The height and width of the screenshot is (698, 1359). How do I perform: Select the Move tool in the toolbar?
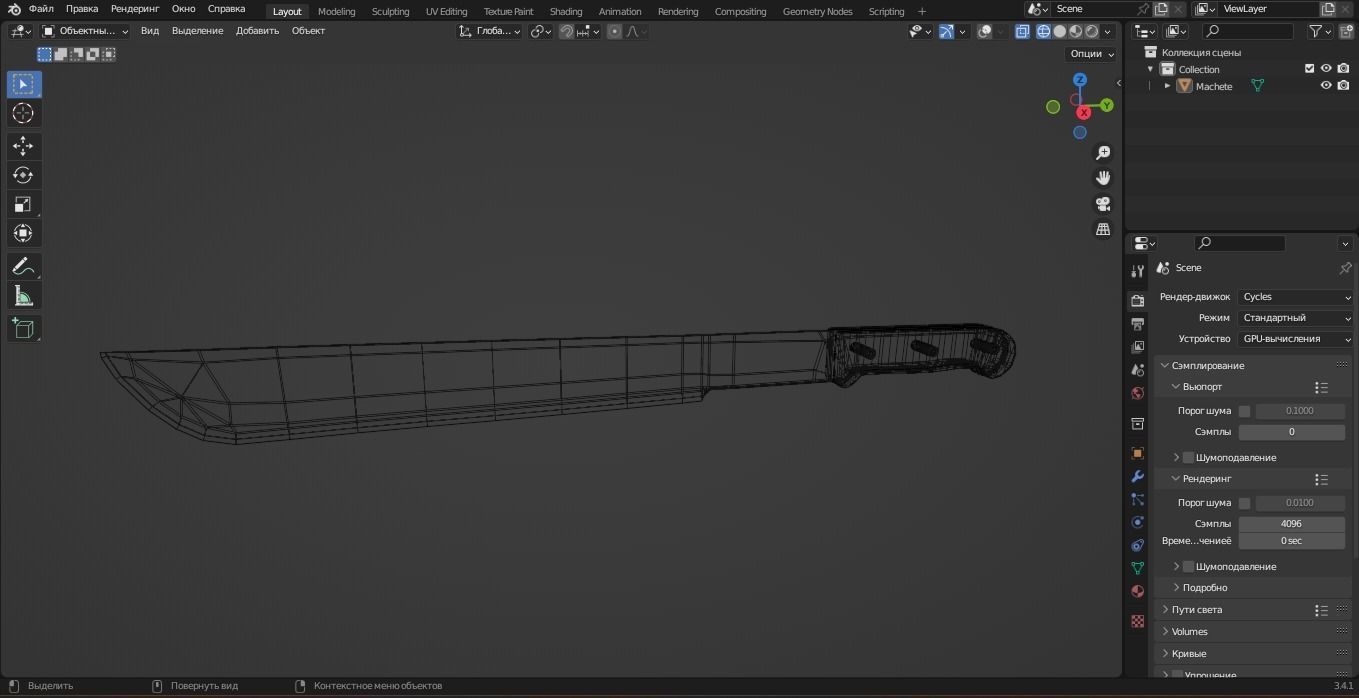(x=23, y=146)
